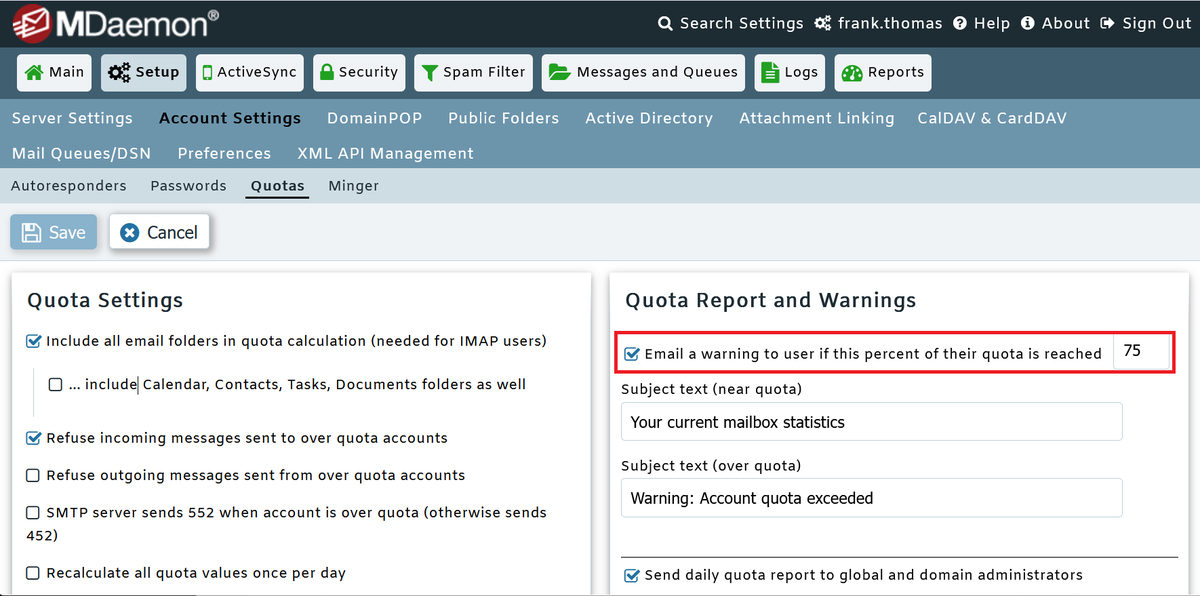This screenshot has width=1200, height=596.
Task: Click the Logs document icon
Action: pos(770,72)
